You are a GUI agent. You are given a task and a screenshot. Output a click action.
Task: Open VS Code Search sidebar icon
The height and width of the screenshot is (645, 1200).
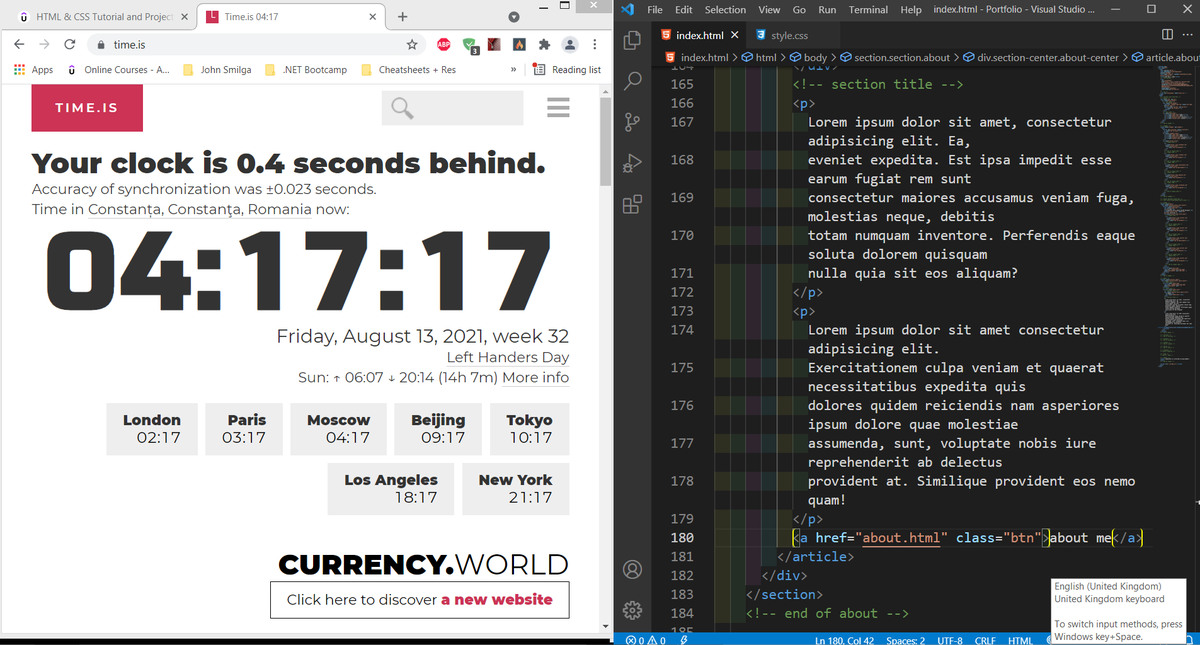coord(632,81)
